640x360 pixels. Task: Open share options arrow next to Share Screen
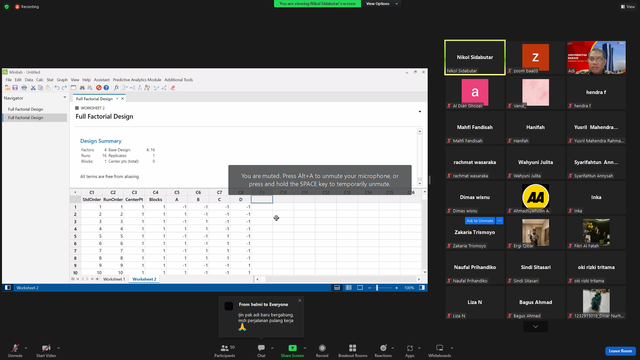coord(305,348)
